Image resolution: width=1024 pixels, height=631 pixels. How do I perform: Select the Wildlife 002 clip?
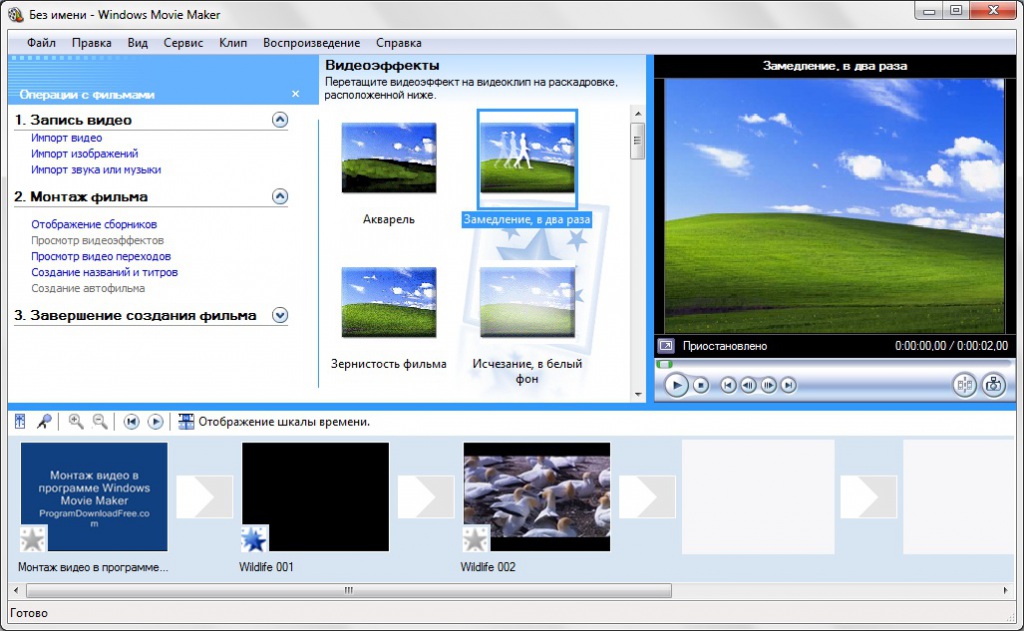click(537, 497)
